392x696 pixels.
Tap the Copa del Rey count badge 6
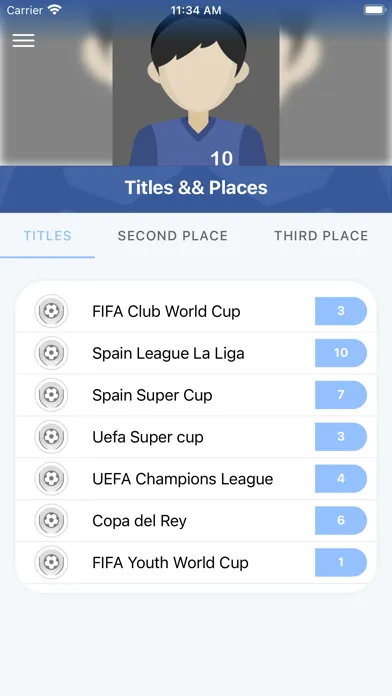pos(341,520)
